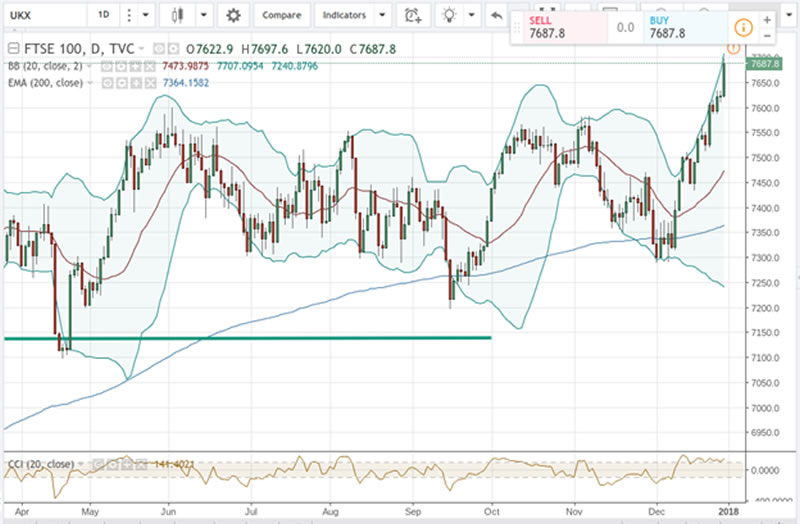Click the Jun label on time axis
The height and width of the screenshot is (524, 800).
(168, 511)
